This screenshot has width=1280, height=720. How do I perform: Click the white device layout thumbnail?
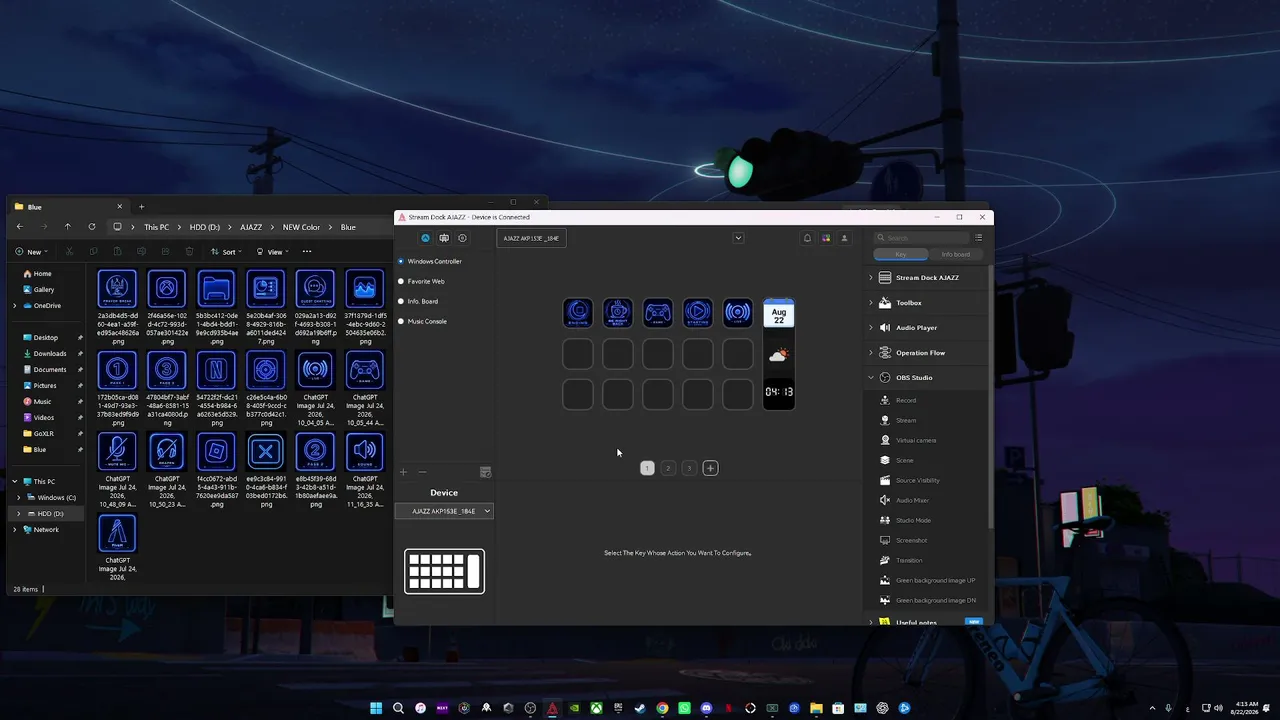tap(444, 571)
